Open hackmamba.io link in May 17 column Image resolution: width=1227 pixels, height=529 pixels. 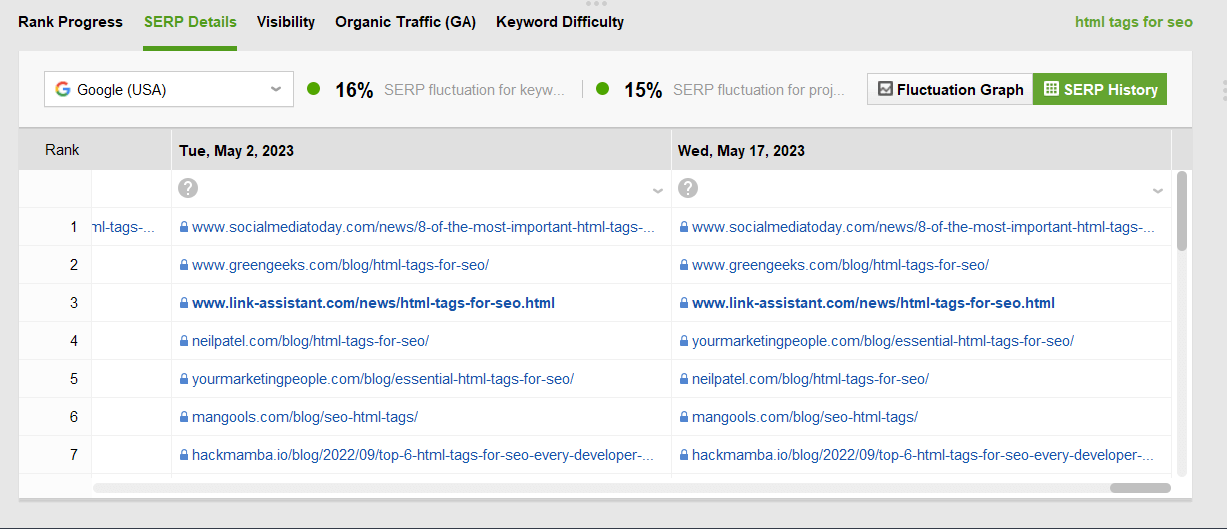click(923, 455)
